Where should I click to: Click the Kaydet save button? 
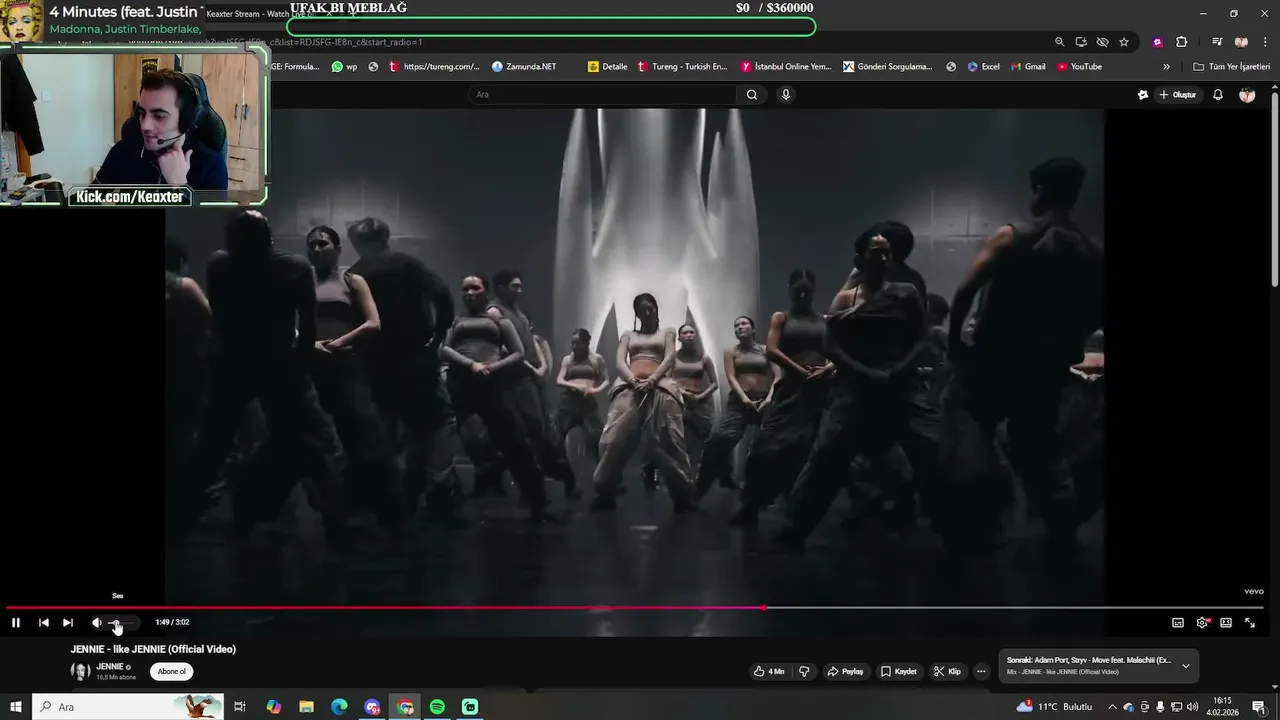coord(898,671)
